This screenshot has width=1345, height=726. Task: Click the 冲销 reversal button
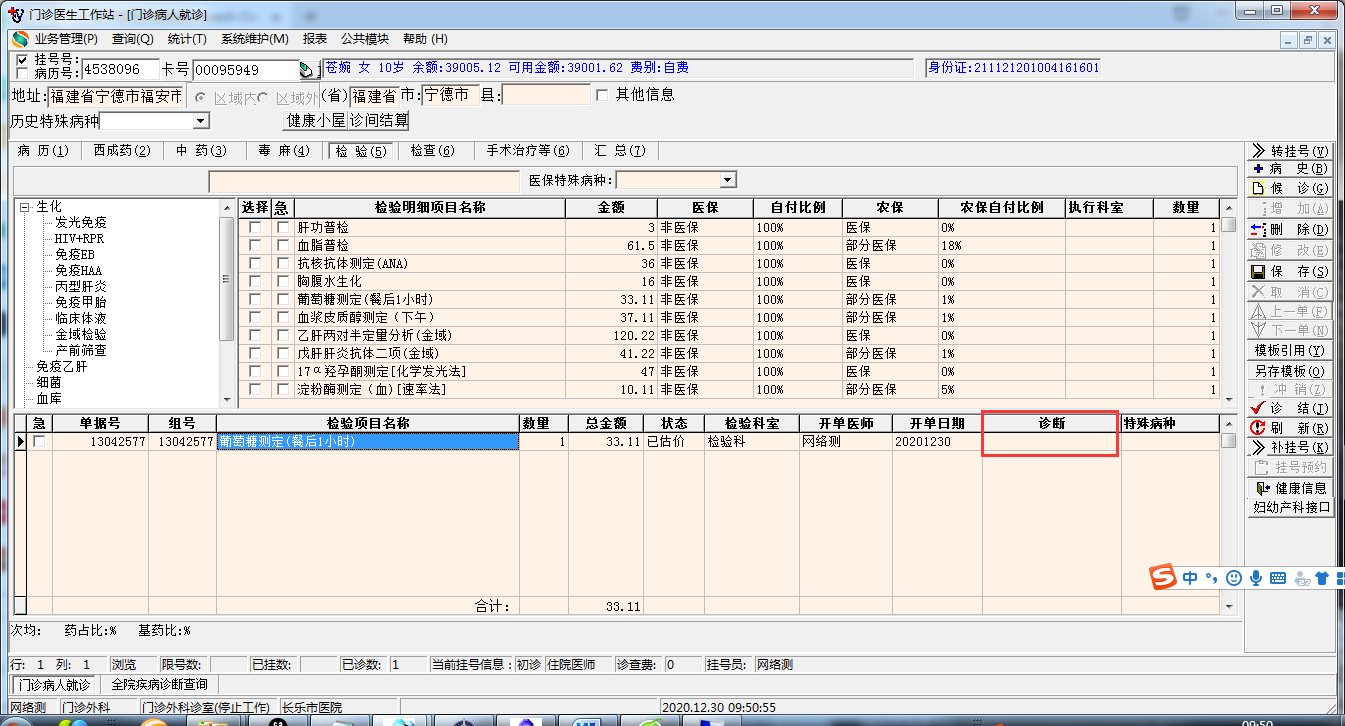(1290, 390)
